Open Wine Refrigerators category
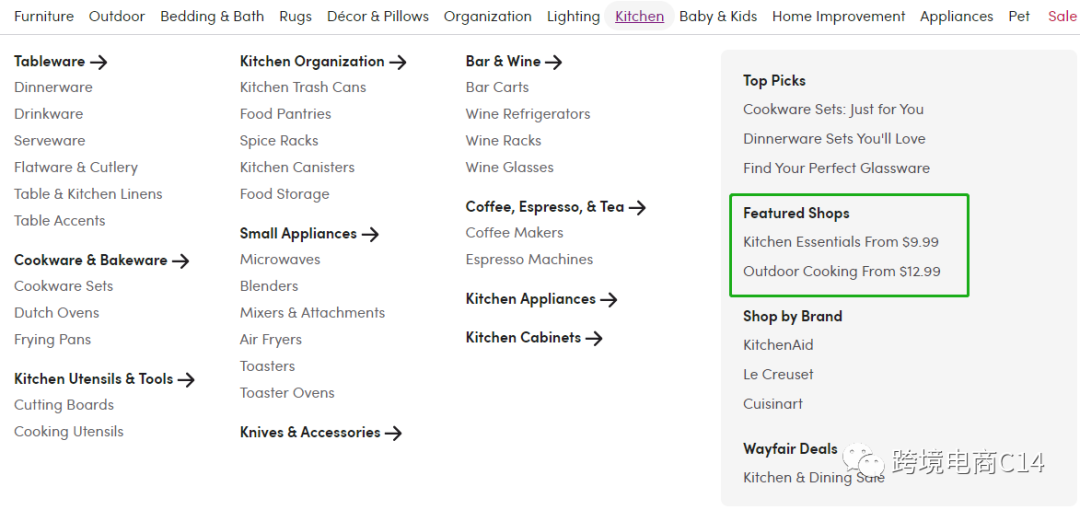Viewport: 1080px width, 510px height. (x=527, y=114)
